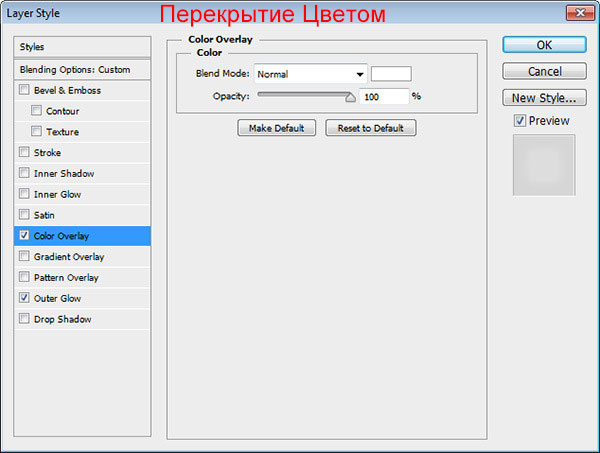Toggle the Preview checkbox
Image resolution: width=600 pixels, height=453 pixels.
pos(520,121)
